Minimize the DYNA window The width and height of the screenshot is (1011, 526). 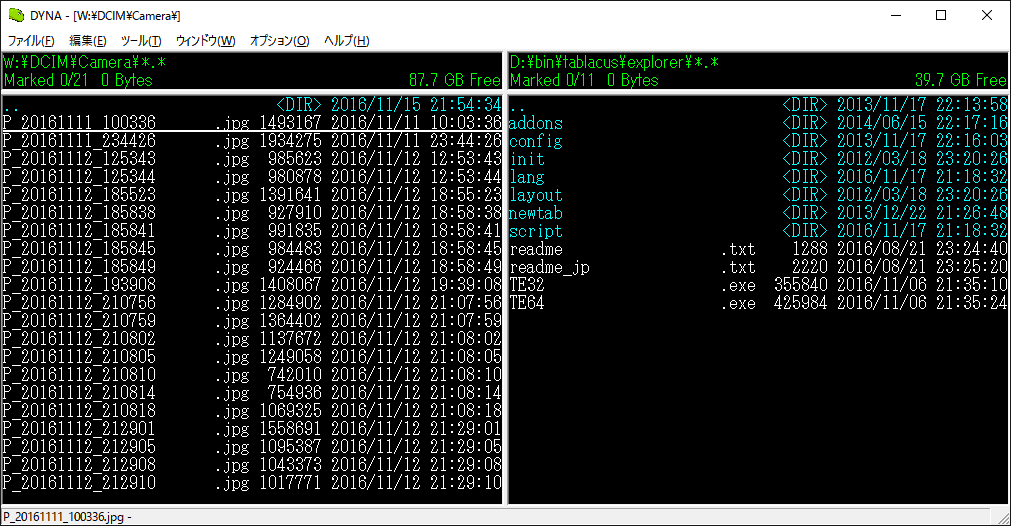point(896,15)
